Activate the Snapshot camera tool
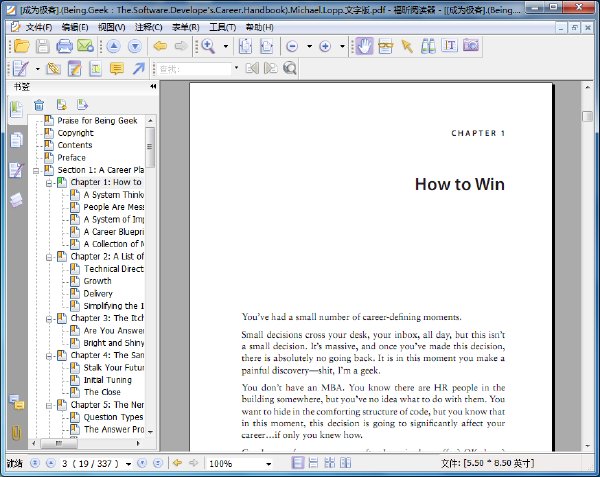600x477 pixels. pyautogui.click(x=471, y=46)
